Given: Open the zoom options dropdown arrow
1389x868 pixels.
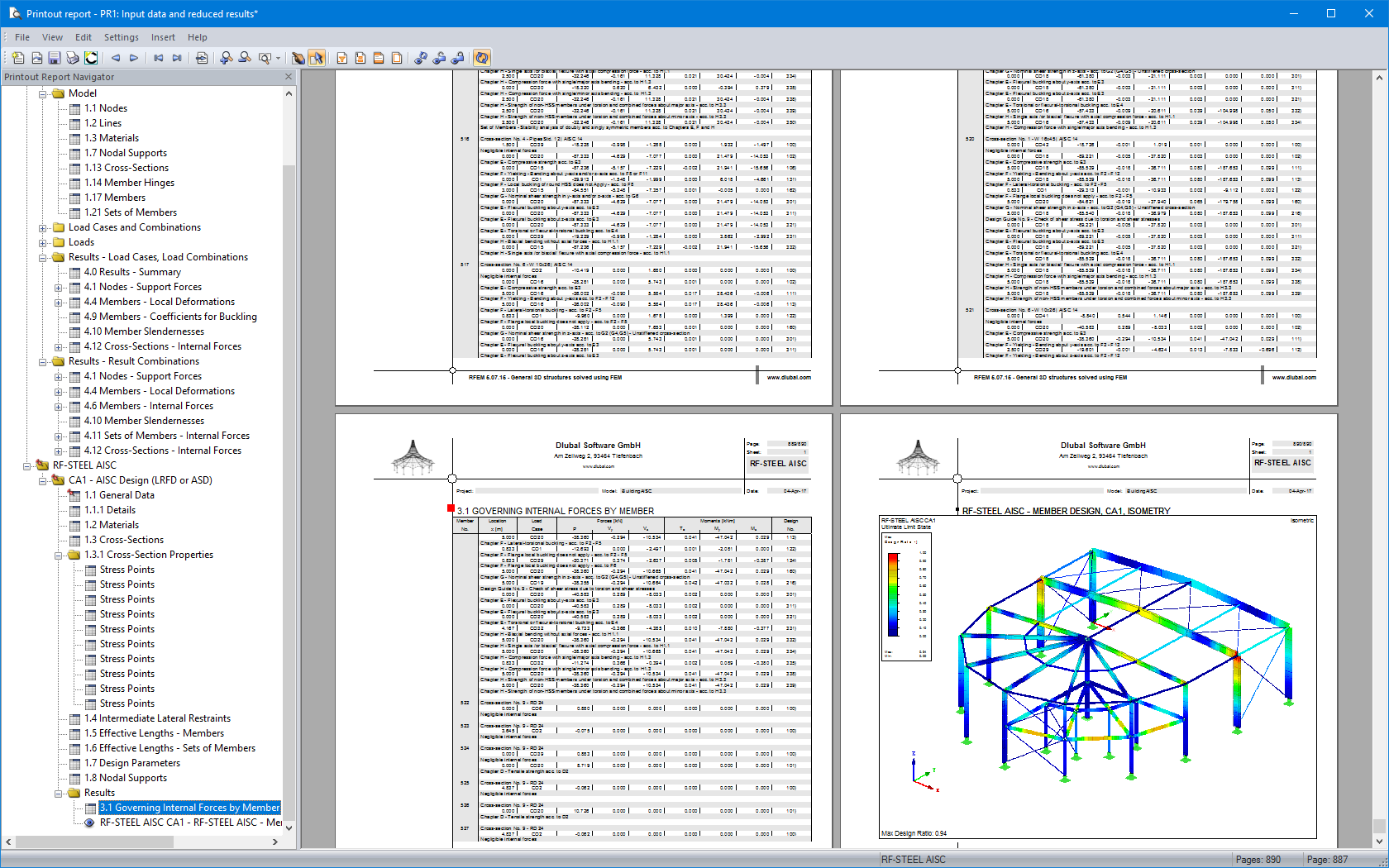Looking at the screenshot, I should [278, 58].
